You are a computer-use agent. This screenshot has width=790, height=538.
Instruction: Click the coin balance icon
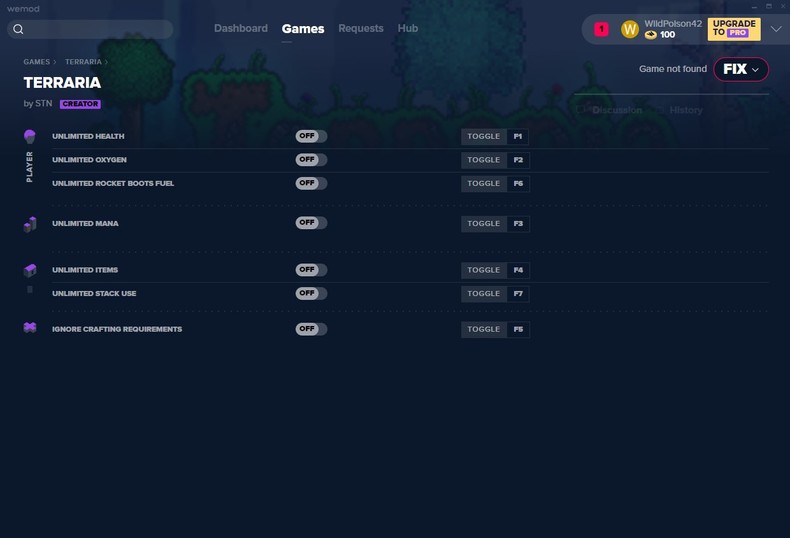coord(651,35)
